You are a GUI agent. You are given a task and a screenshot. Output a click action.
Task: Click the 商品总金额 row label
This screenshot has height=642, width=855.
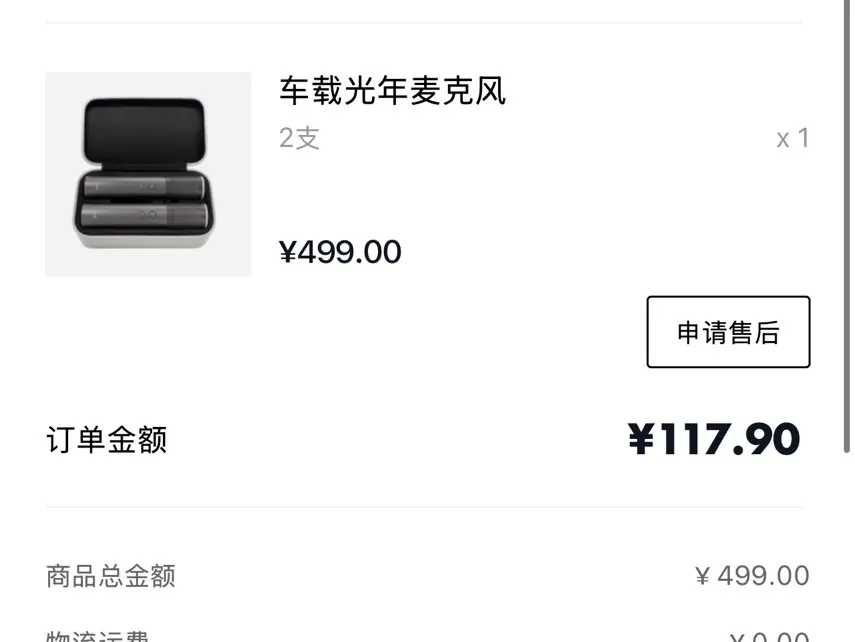(x=111, y=577)
